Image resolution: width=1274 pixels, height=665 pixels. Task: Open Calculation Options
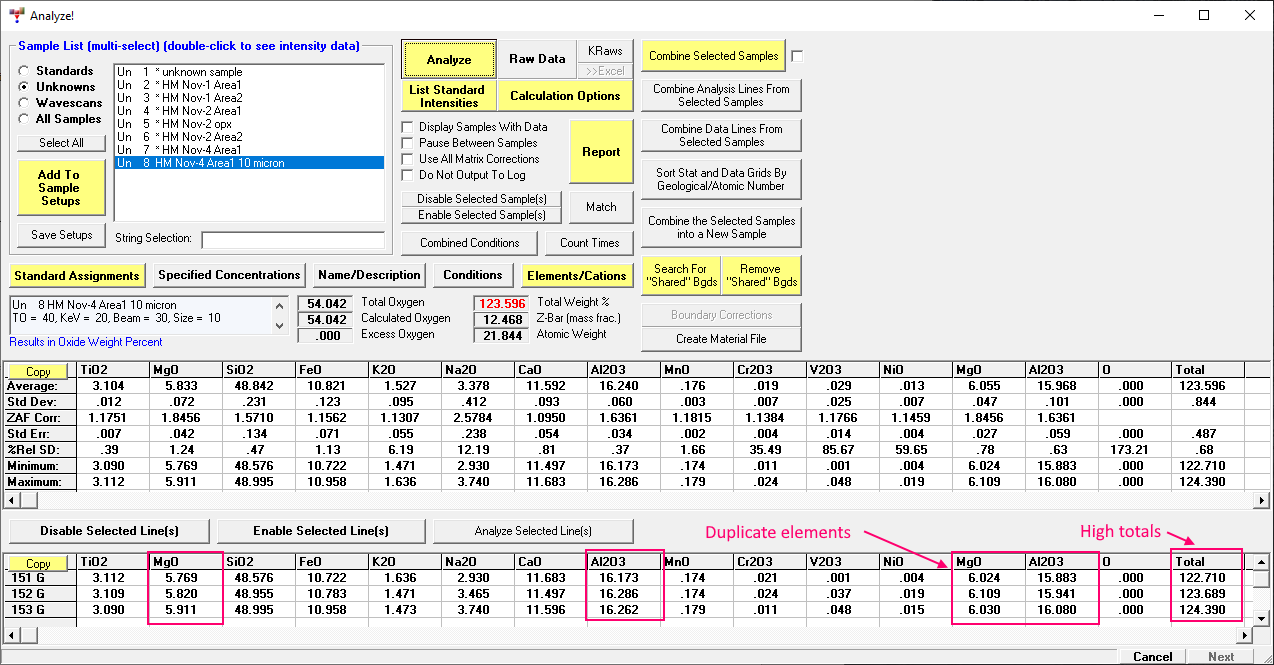pyautogui.click(x=565, y=96)
